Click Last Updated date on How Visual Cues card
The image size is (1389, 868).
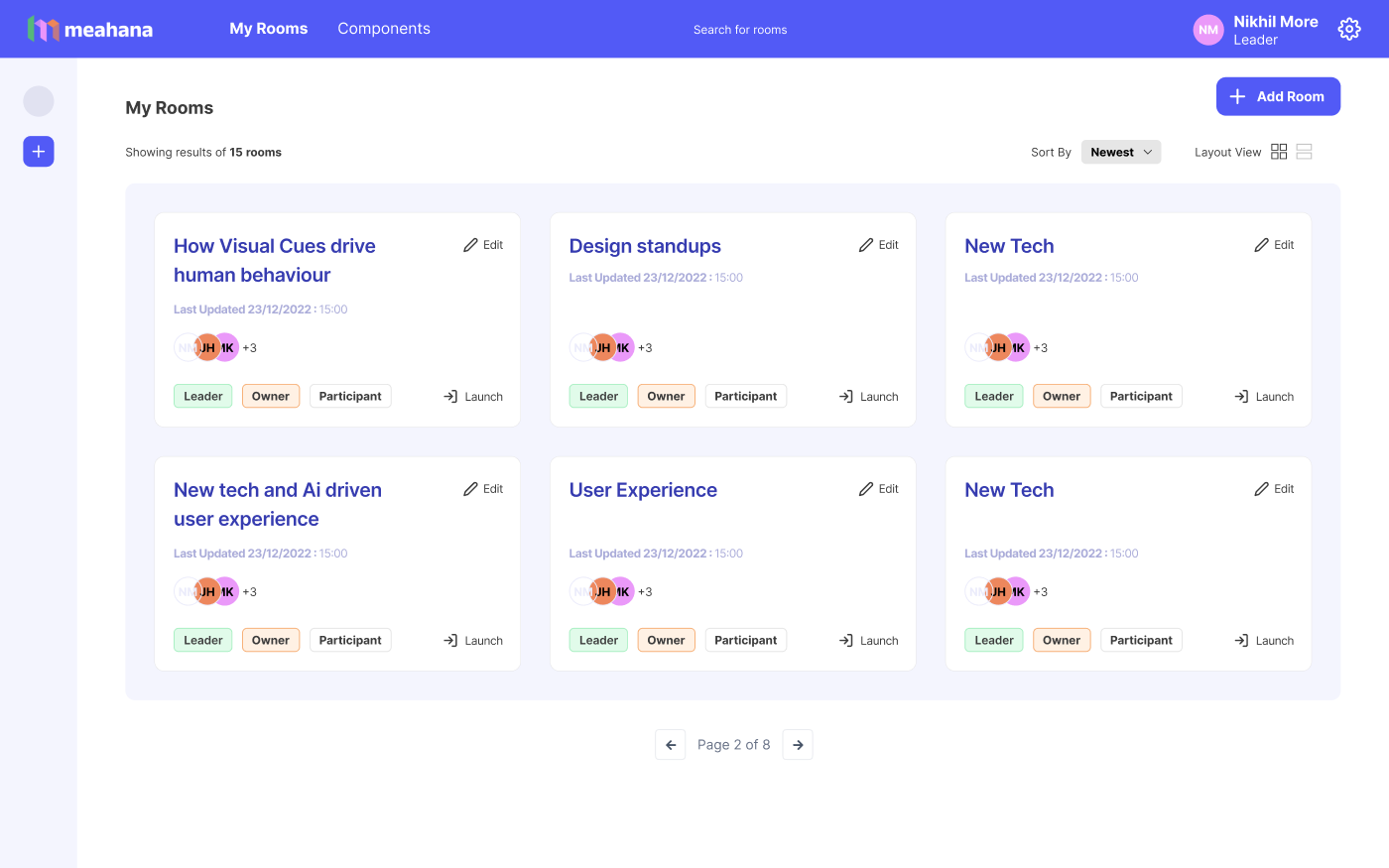[261, 310]
